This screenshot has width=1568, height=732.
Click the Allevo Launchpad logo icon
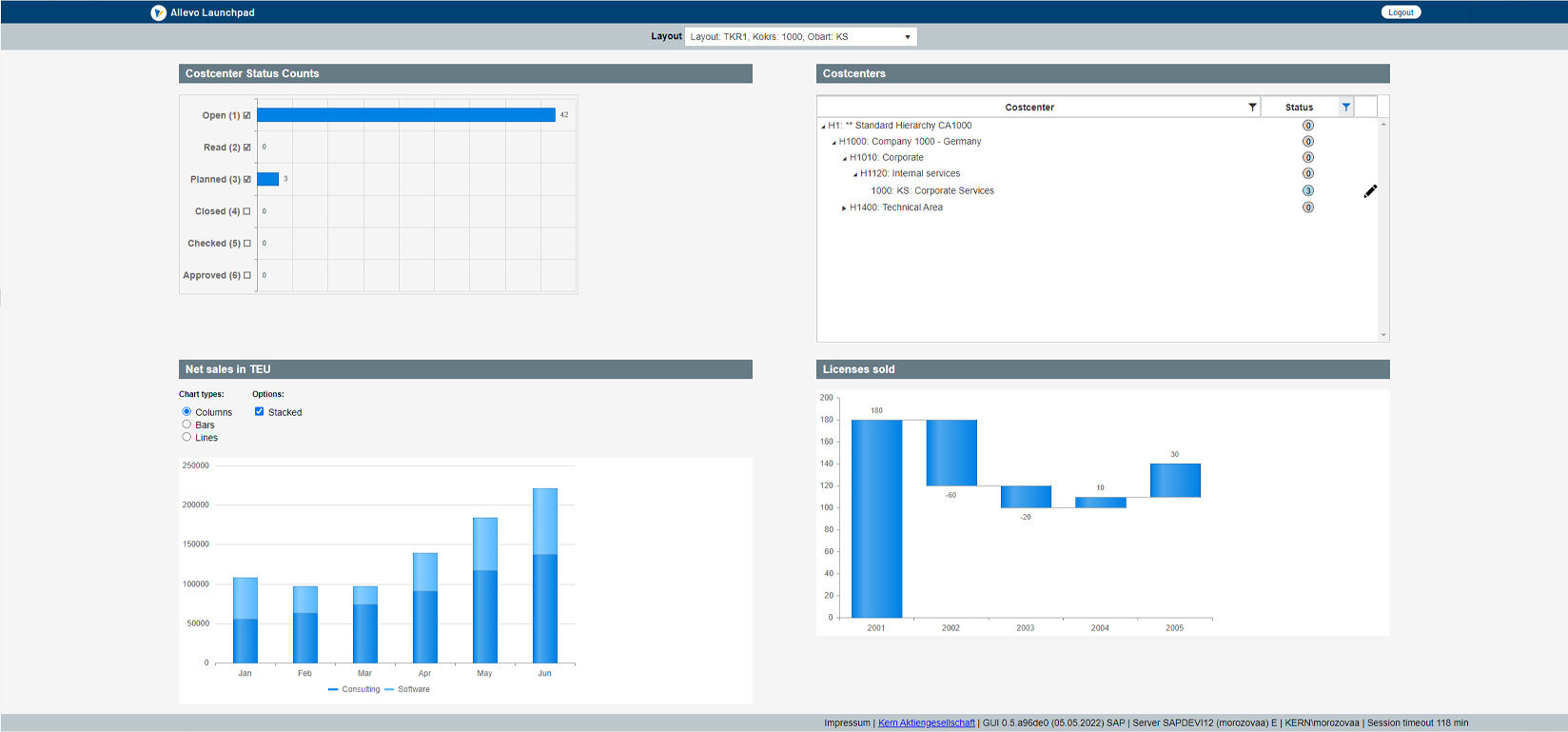(158, 12)
